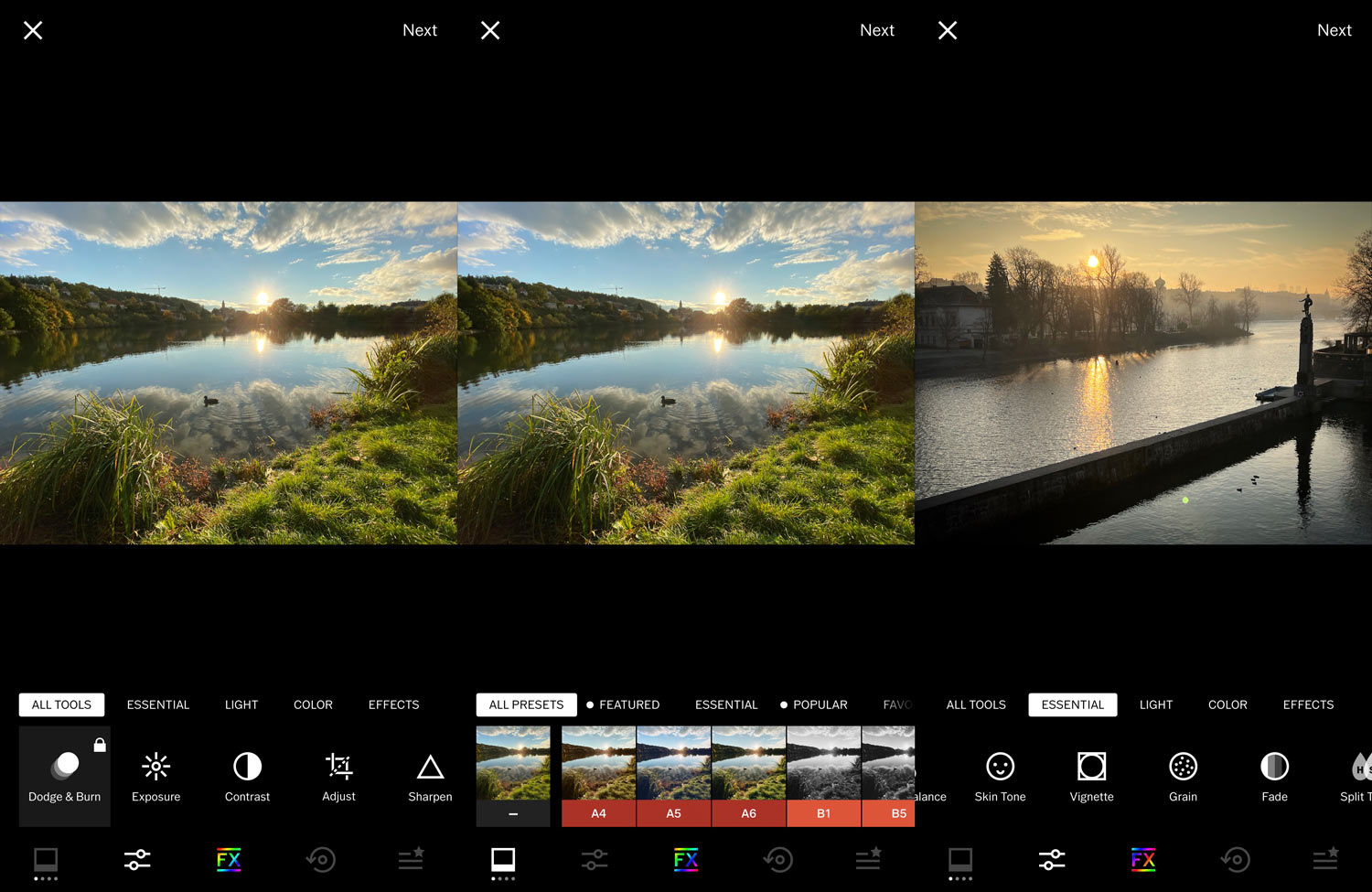Open FX panel below the preset thumbnails
This screenshot has height=892, width=1372.
point(686,859)
